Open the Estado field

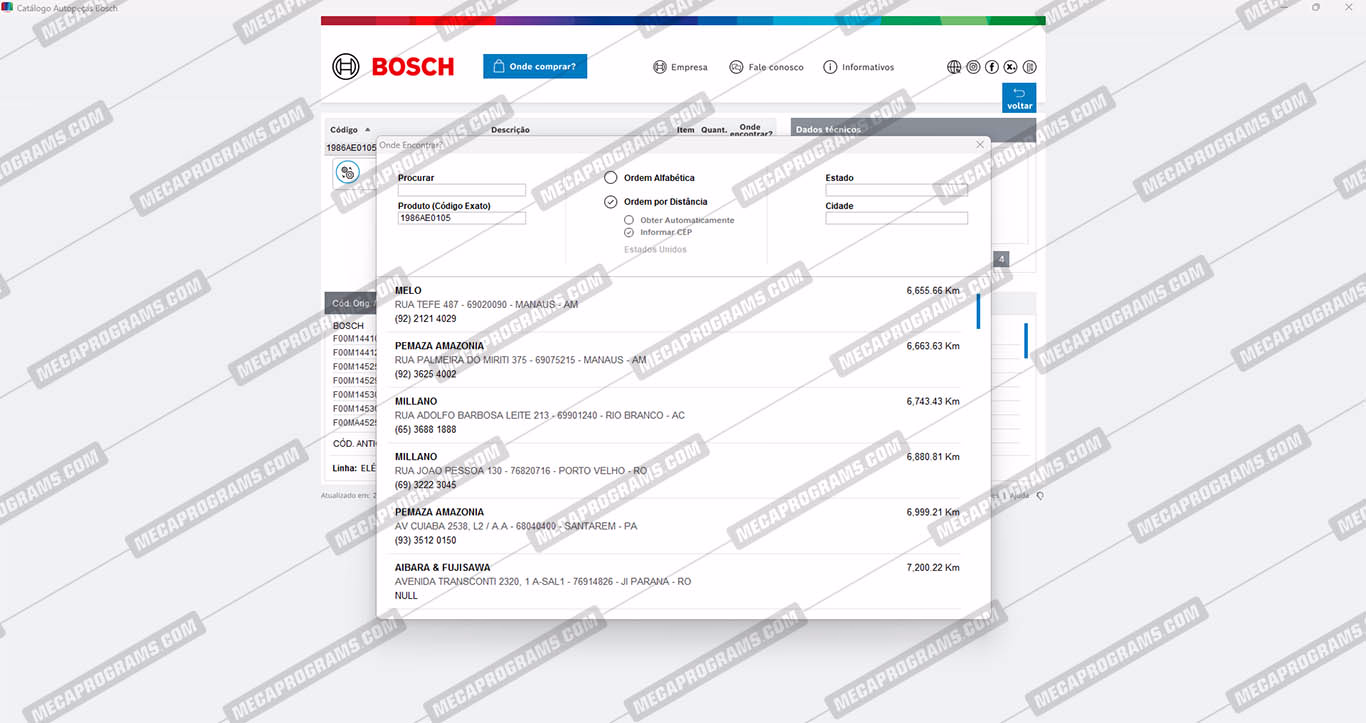[x=896, y=190]
